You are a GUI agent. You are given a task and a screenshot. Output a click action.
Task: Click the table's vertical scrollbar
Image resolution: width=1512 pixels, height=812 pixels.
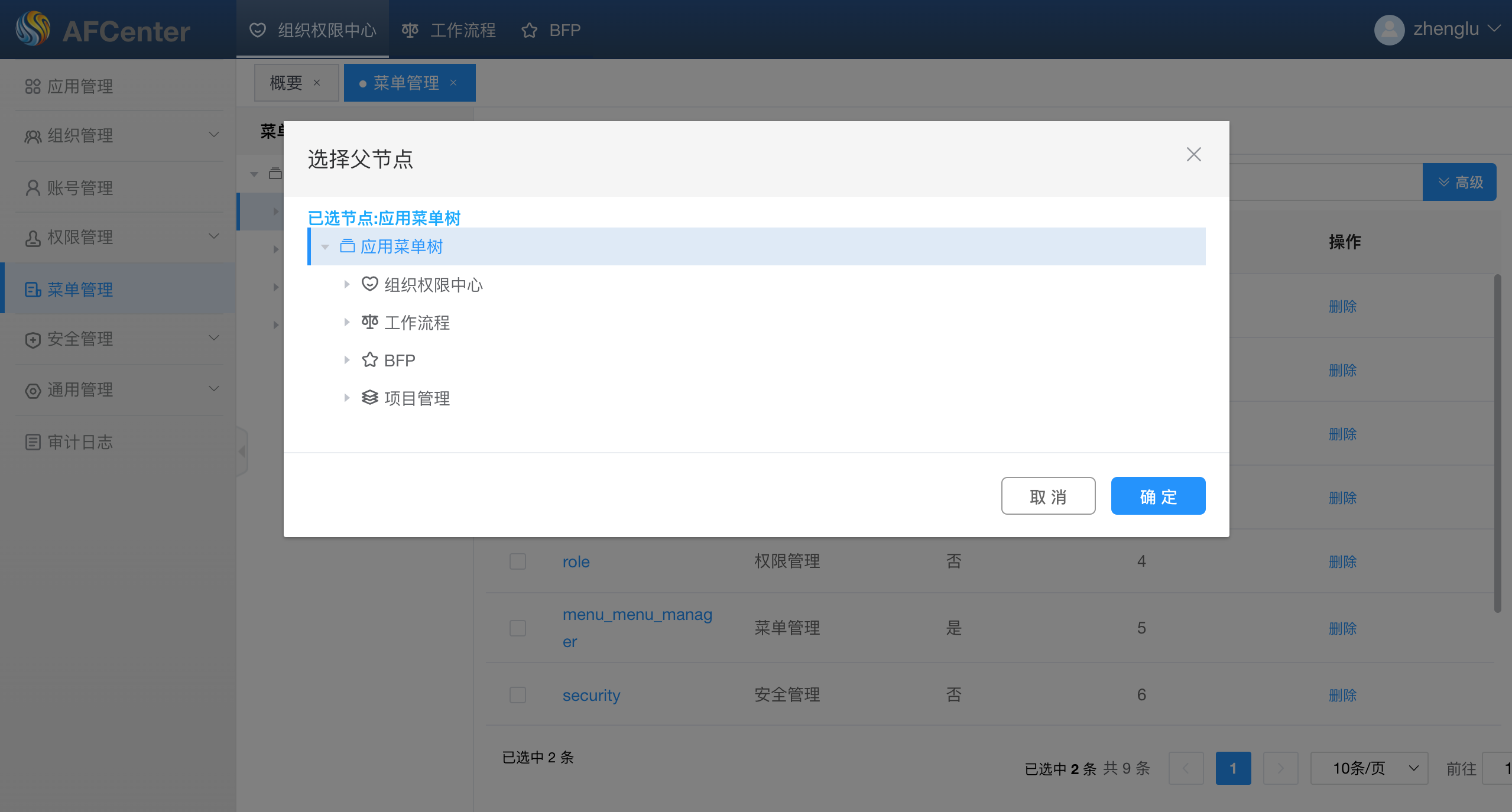1497,443
